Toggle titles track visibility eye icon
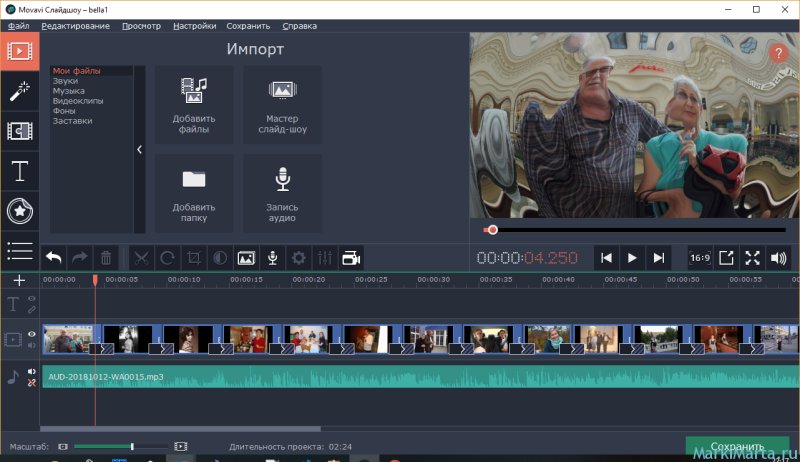This screenshot has height=462, width=800. [x=32, y=299]
